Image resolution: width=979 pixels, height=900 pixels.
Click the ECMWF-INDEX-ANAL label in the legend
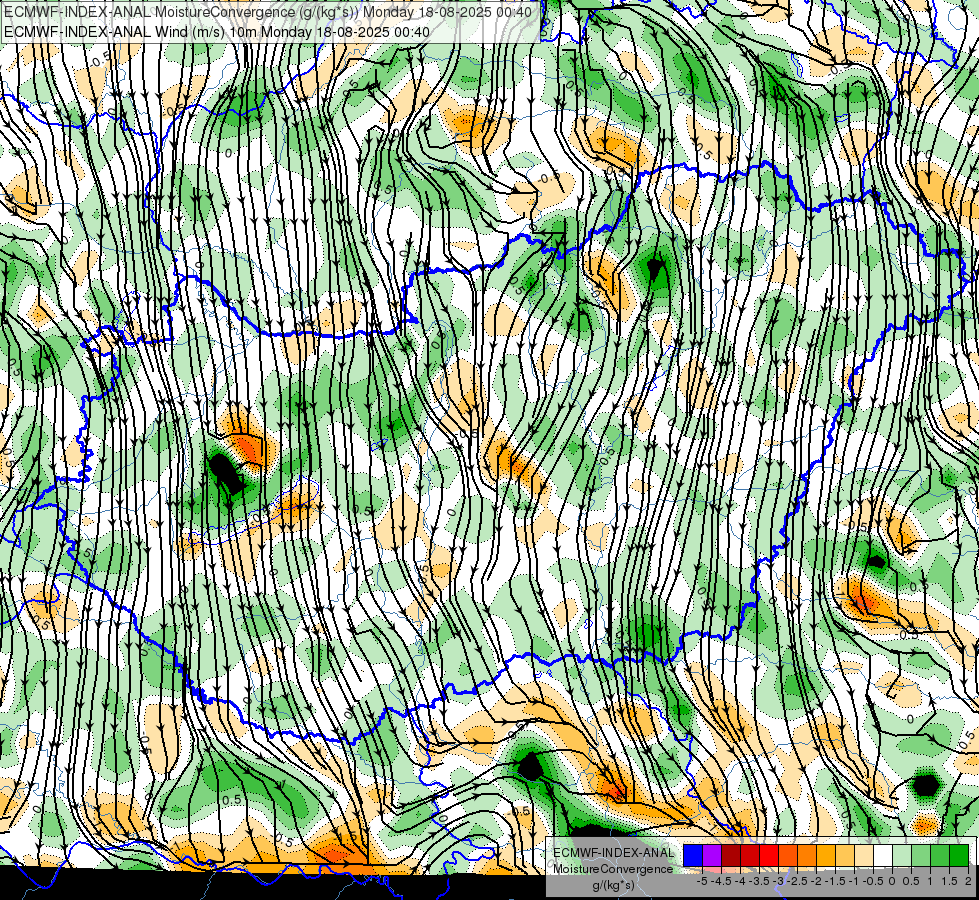pos(613,853)
